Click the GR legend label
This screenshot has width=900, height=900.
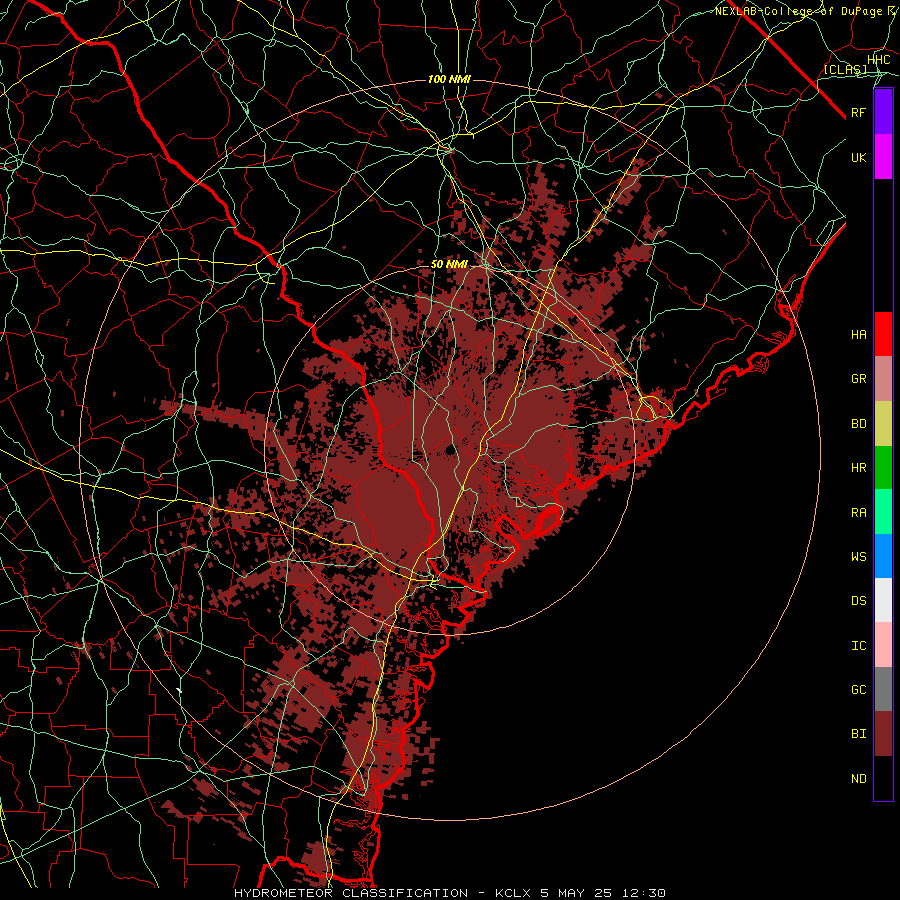859,379
